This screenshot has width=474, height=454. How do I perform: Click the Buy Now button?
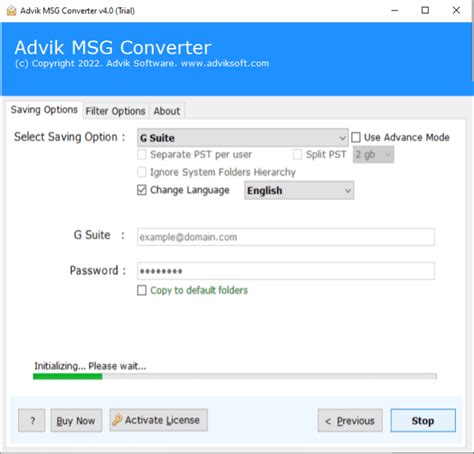tap(76, 421)
